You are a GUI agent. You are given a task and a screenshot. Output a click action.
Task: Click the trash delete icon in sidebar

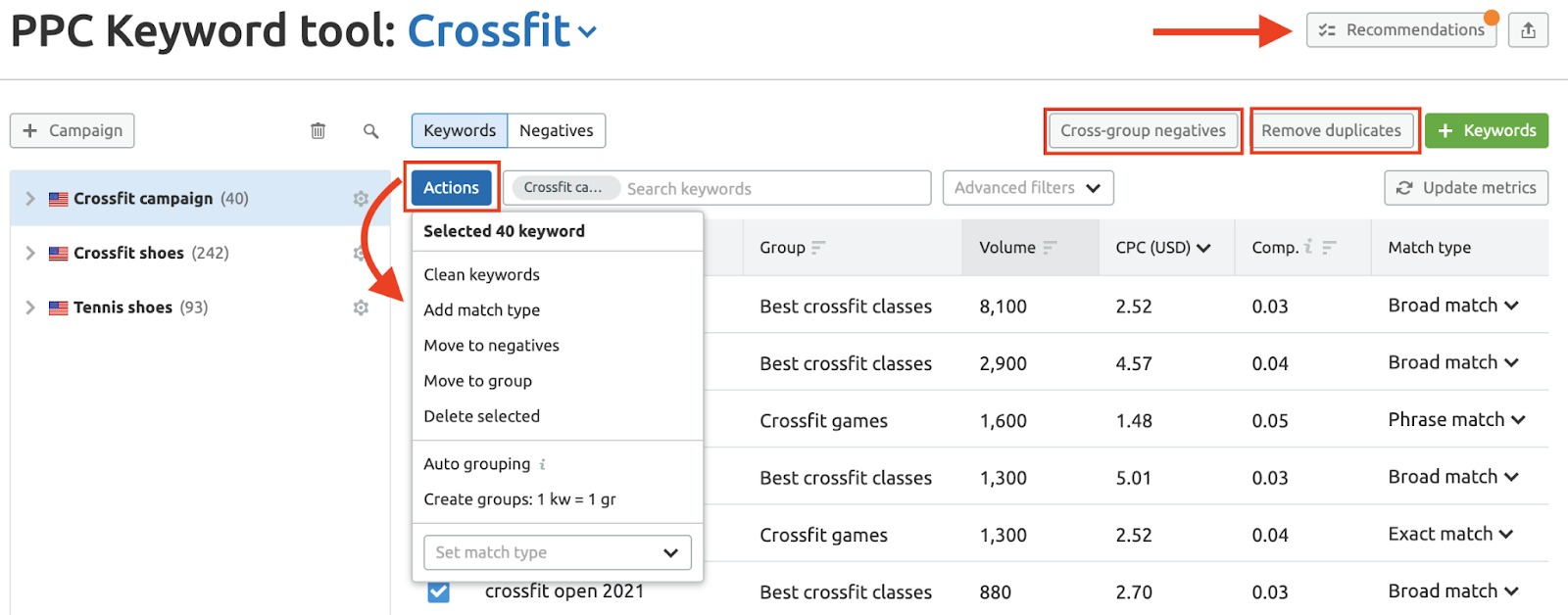pyautogui.click(x=318, y=130)
